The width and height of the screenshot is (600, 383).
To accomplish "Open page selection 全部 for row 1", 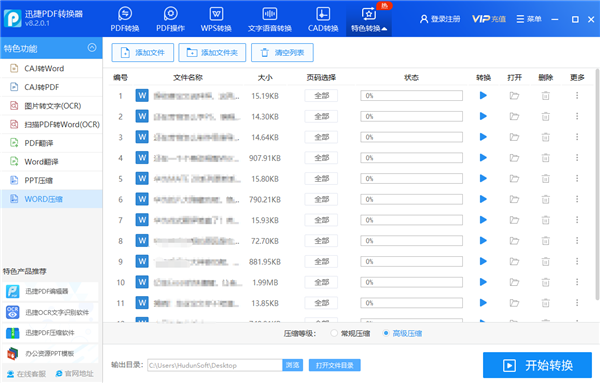I will click(x=321, y=96).
